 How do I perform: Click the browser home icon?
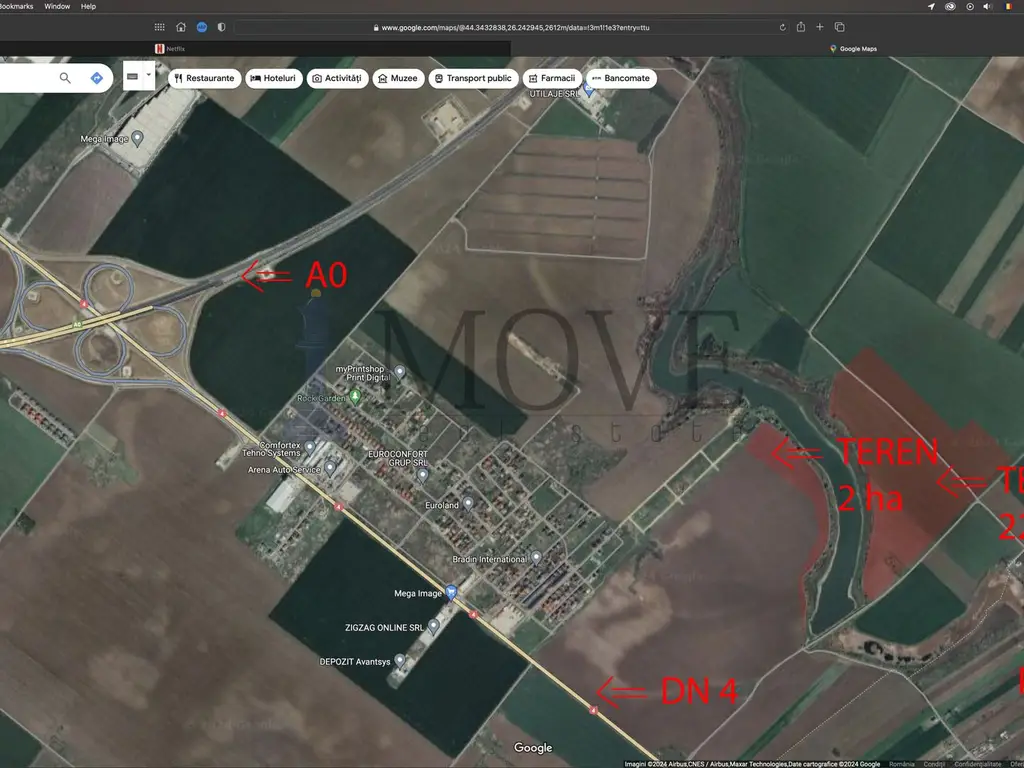pyautogui.click(x=181, y=27)
